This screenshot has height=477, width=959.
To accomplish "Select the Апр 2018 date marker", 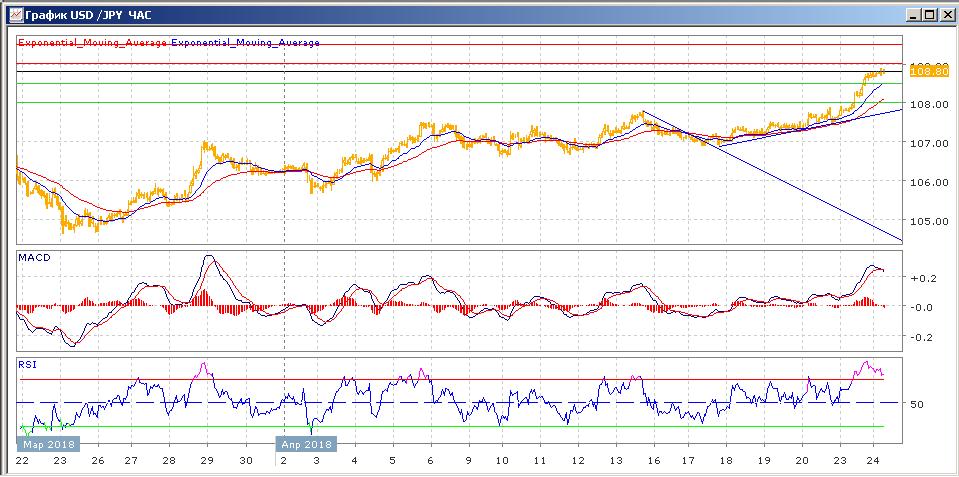I will [306, 444].
